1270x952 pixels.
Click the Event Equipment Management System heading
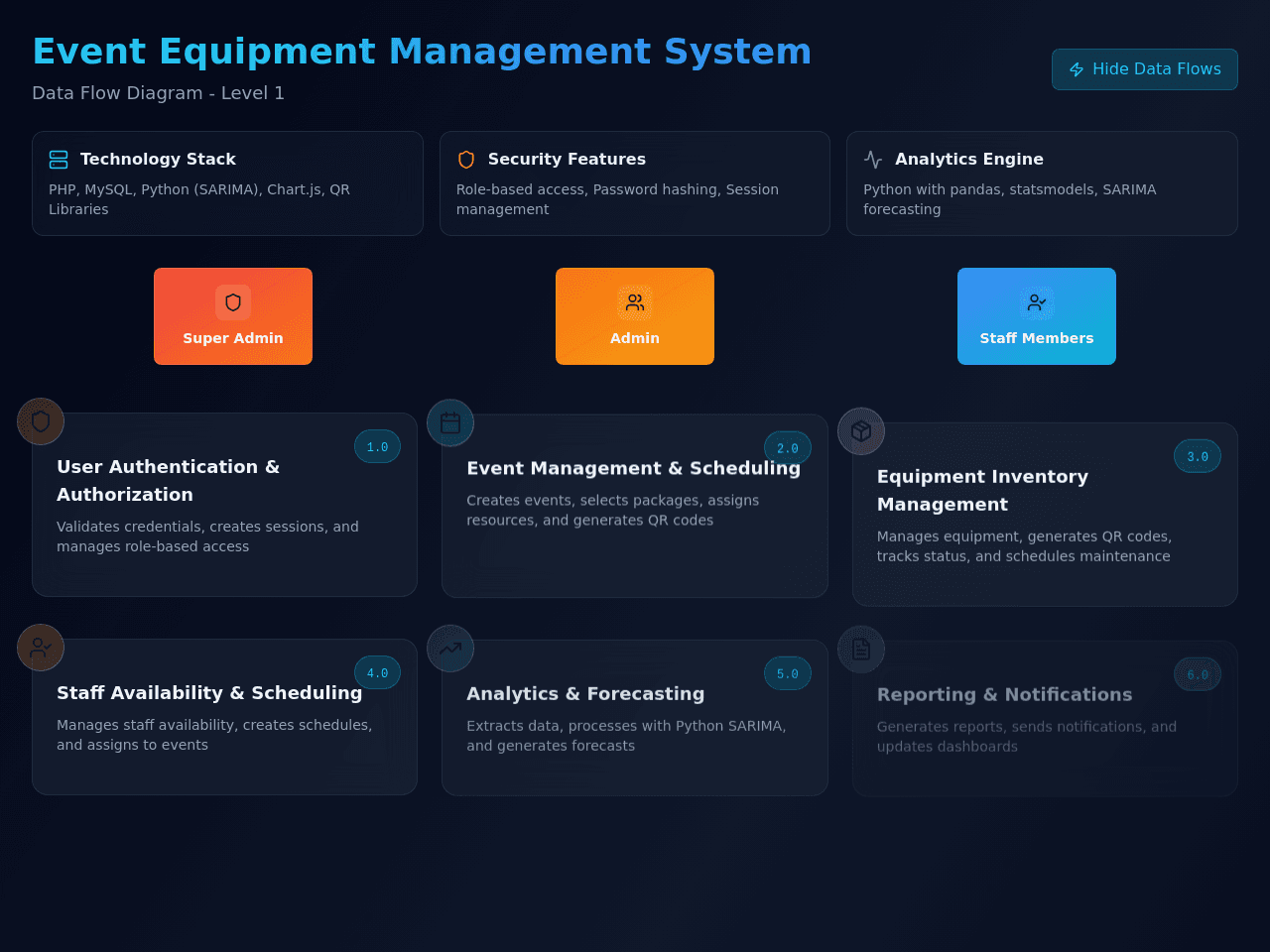tap(422, 52)
